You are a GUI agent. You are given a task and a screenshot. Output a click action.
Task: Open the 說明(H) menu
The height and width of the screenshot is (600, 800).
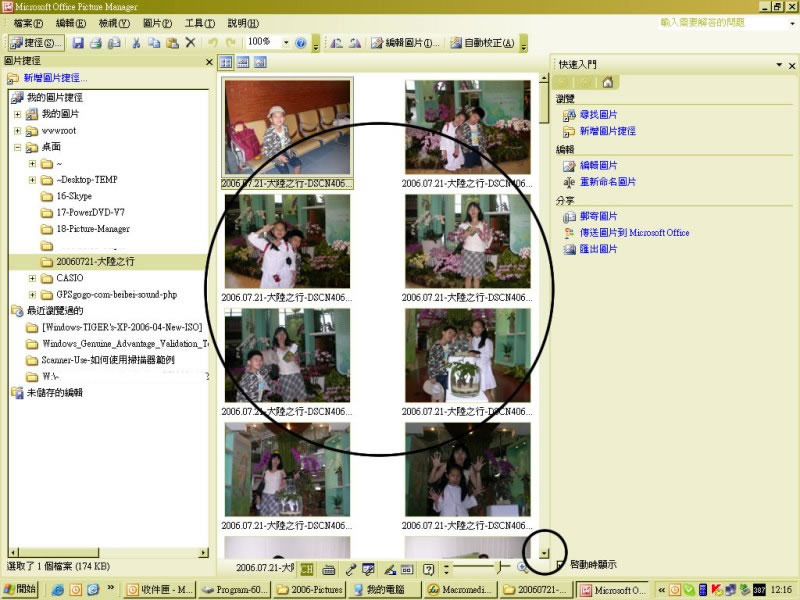tap(243, 23)
